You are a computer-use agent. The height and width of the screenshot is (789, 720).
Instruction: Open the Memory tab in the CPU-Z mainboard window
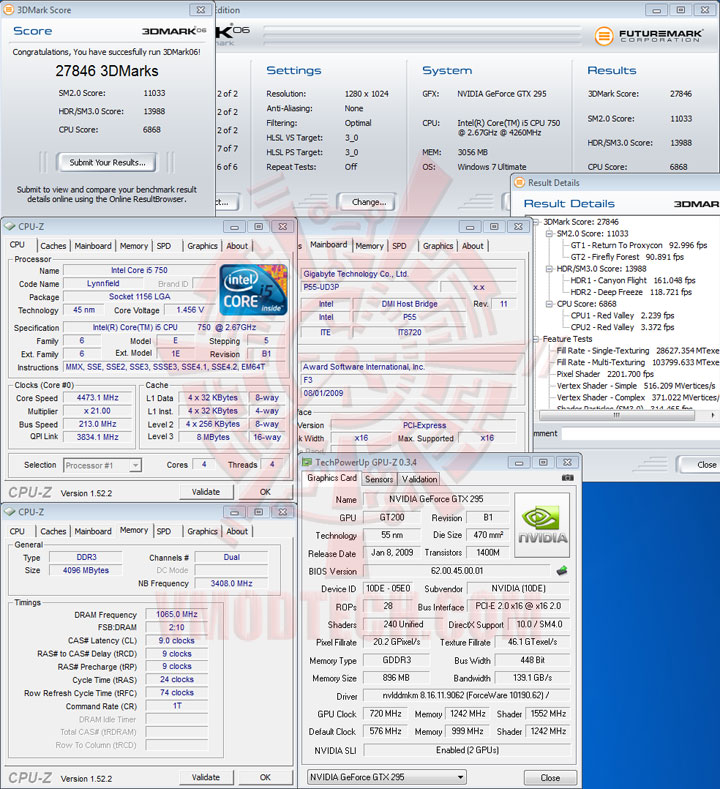(x=369, y=246)
